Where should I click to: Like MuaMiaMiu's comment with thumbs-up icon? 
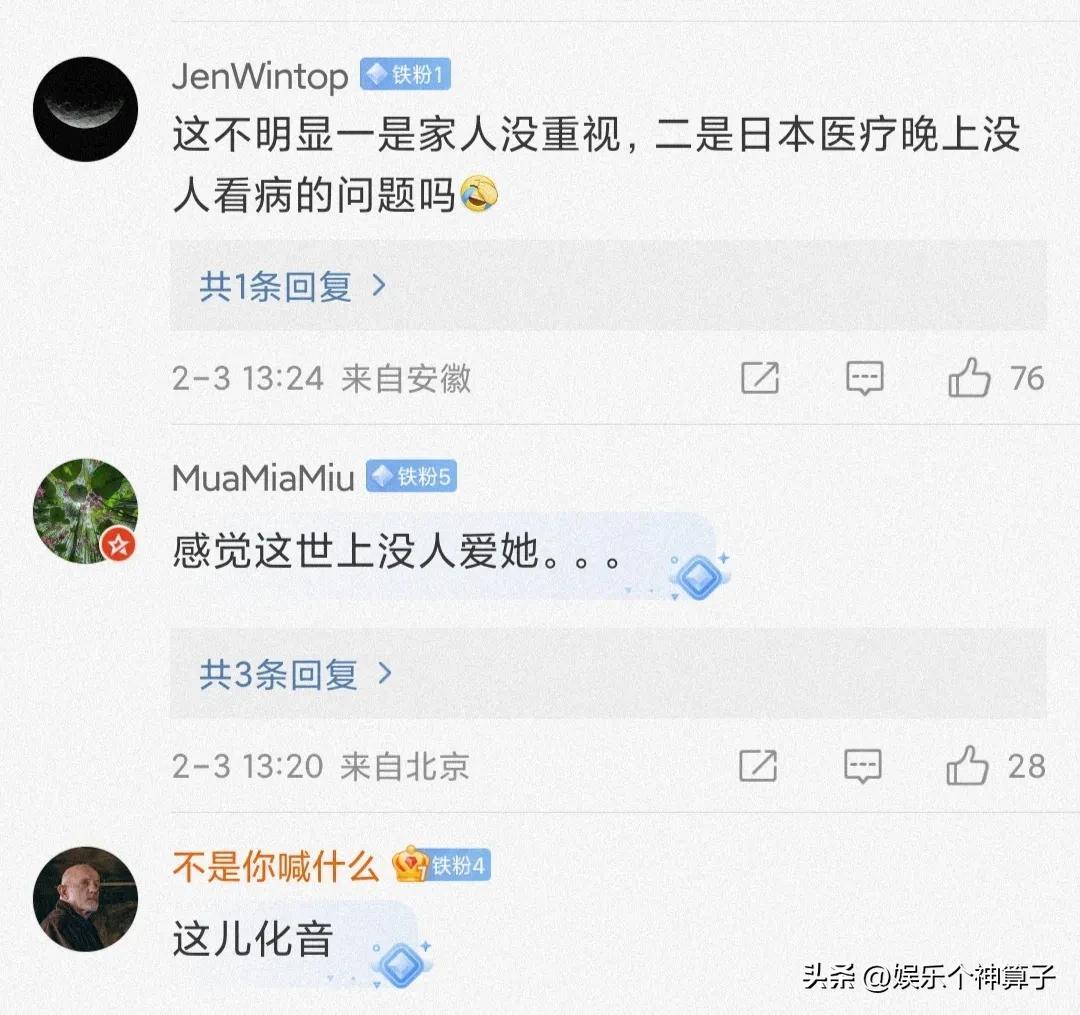tap(967, 765)
